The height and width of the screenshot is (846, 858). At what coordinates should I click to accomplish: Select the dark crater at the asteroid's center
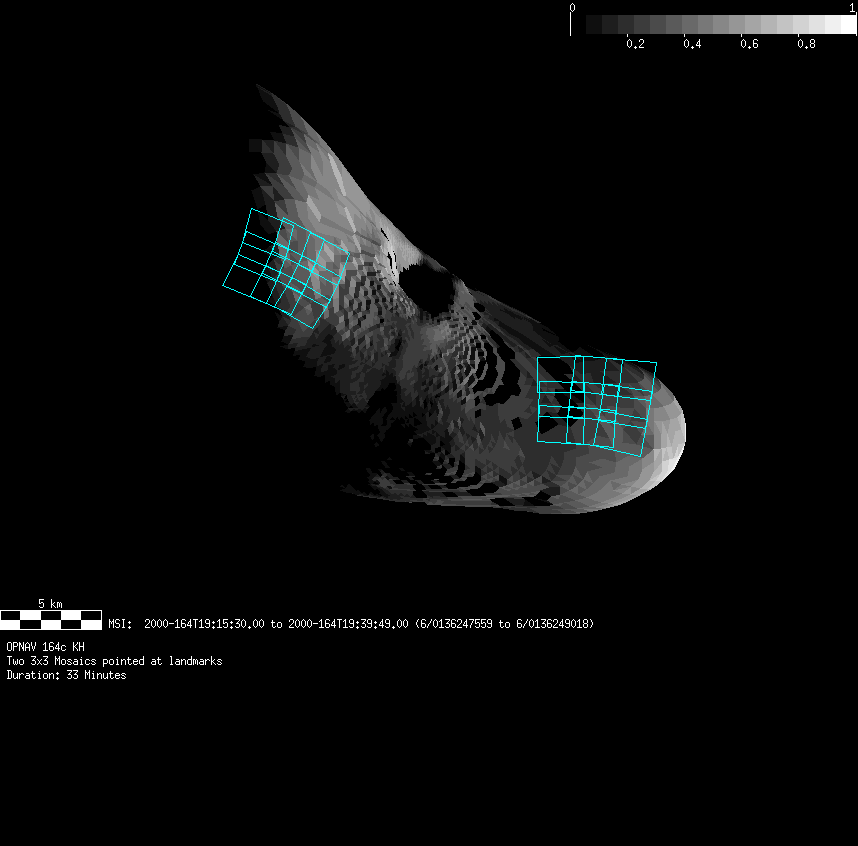click(x=430, y=287)
